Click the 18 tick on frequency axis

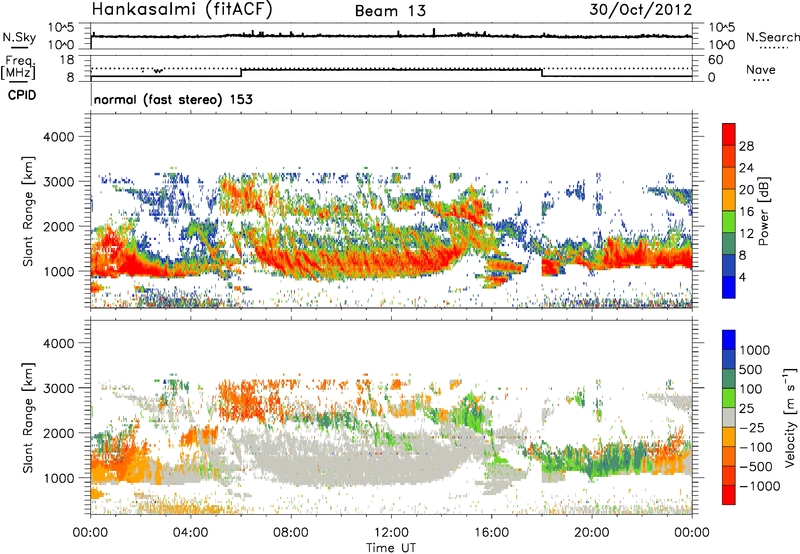pos(67,60)
